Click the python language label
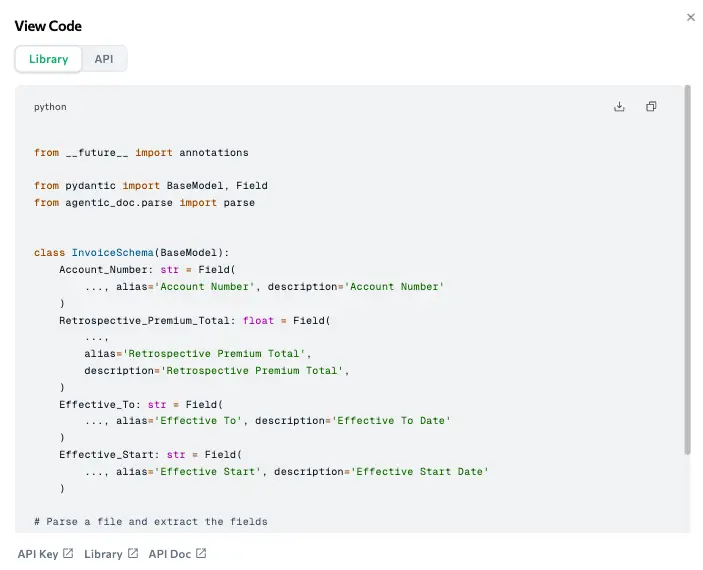 pyautogui.click(x=50, y=107)
